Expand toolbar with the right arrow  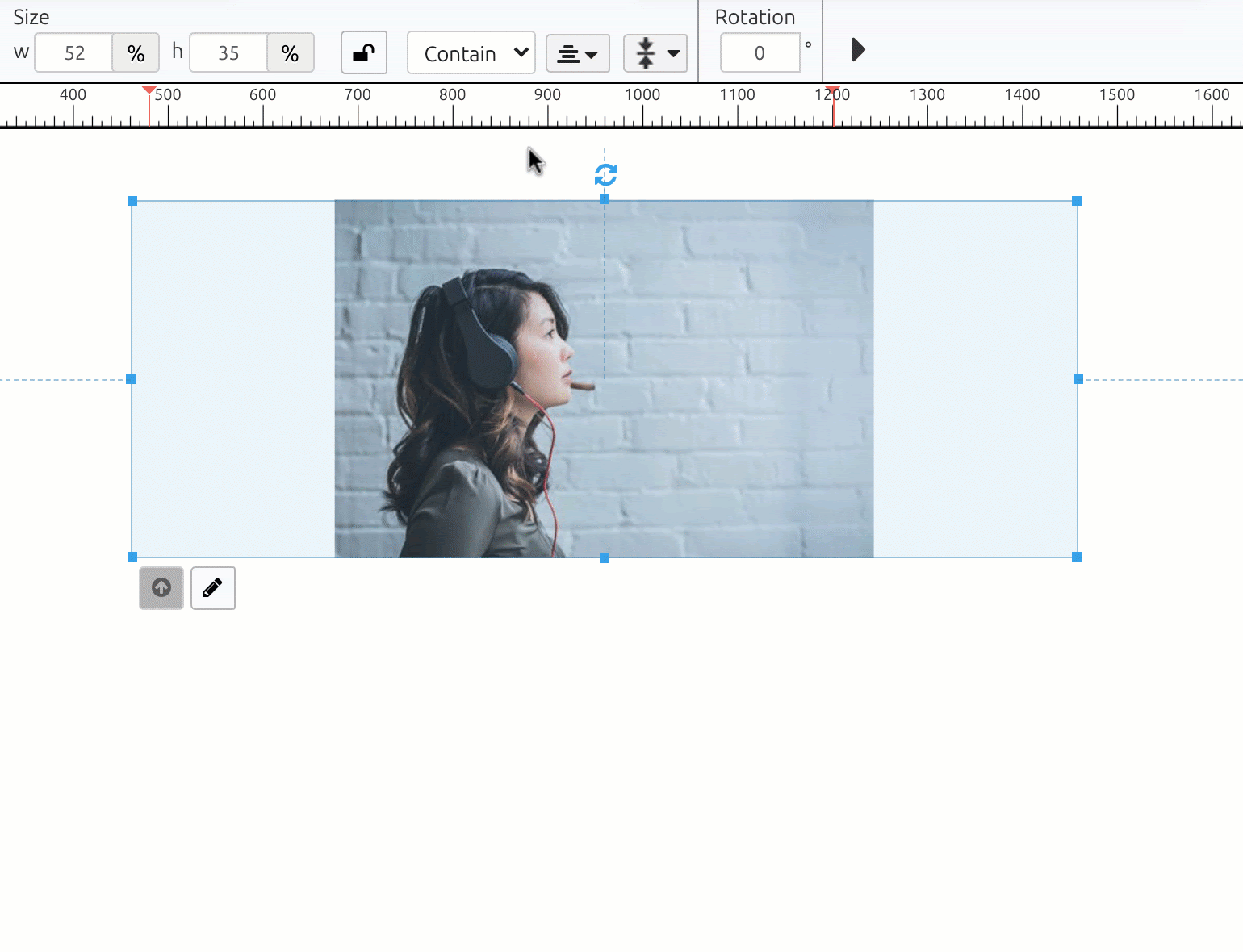pos(858,50)
